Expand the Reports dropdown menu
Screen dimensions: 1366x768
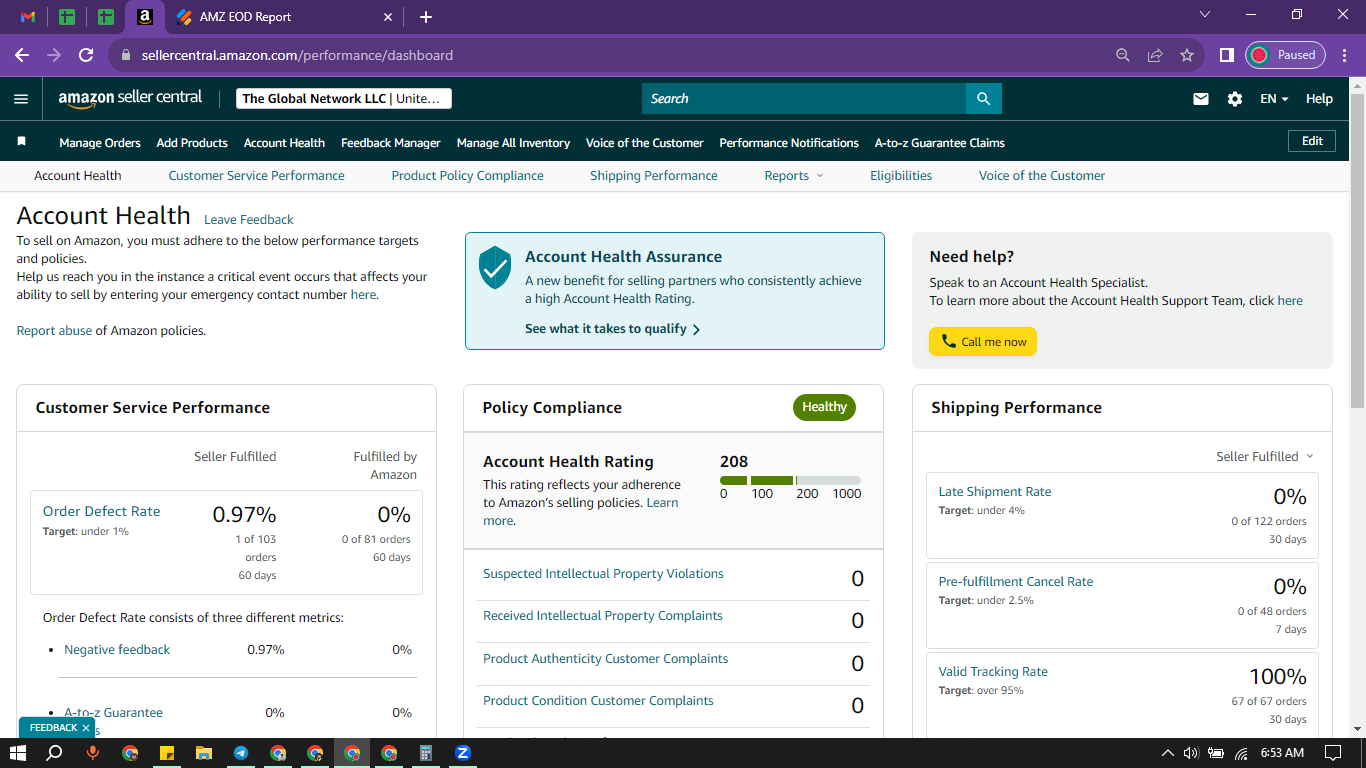pyautogui.click(x=794, y=175)
